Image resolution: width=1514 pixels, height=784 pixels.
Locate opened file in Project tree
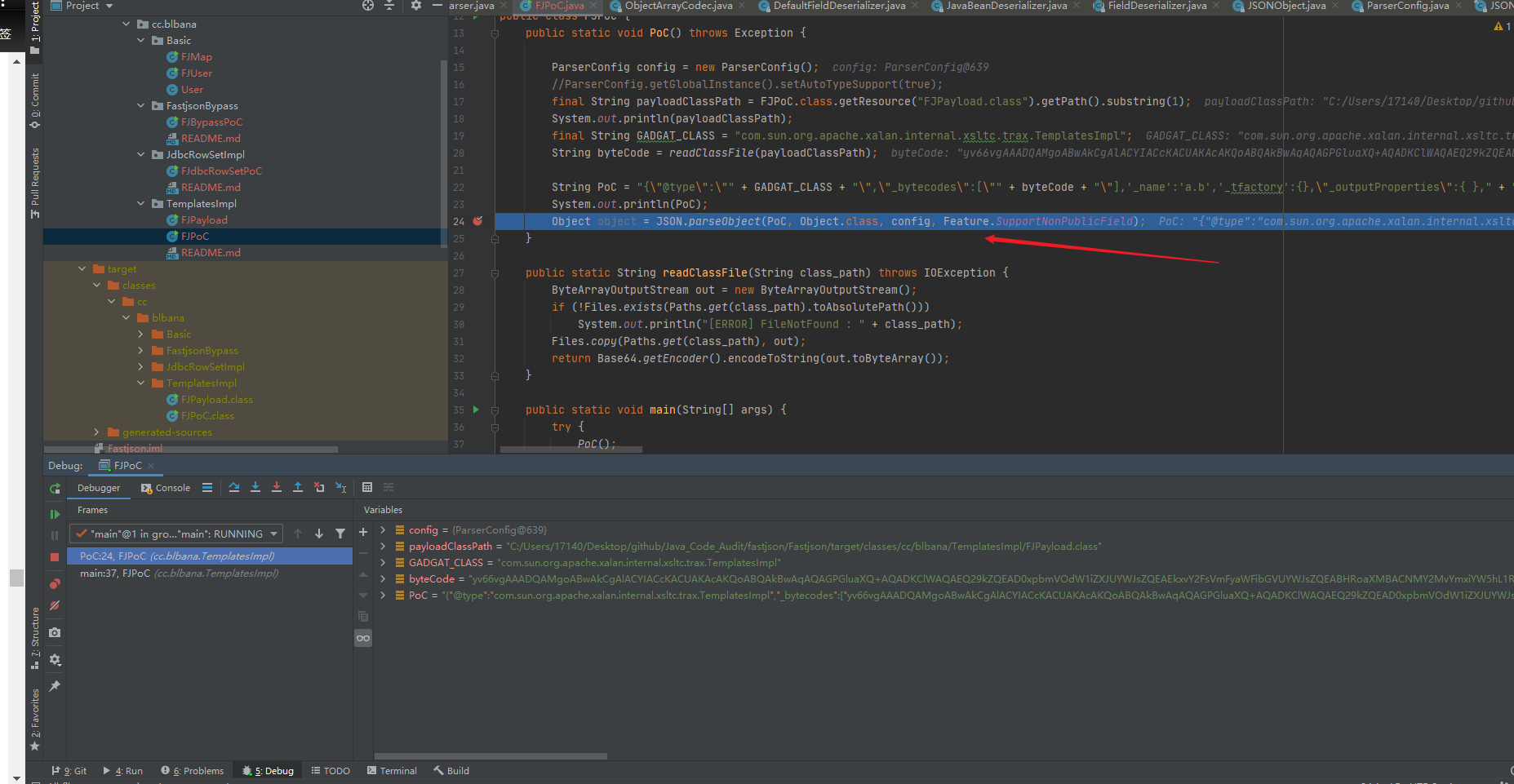tap(368, 6)
